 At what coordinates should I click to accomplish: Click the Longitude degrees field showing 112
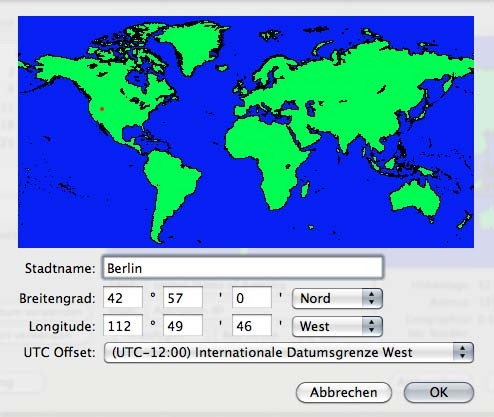(123, 326)
